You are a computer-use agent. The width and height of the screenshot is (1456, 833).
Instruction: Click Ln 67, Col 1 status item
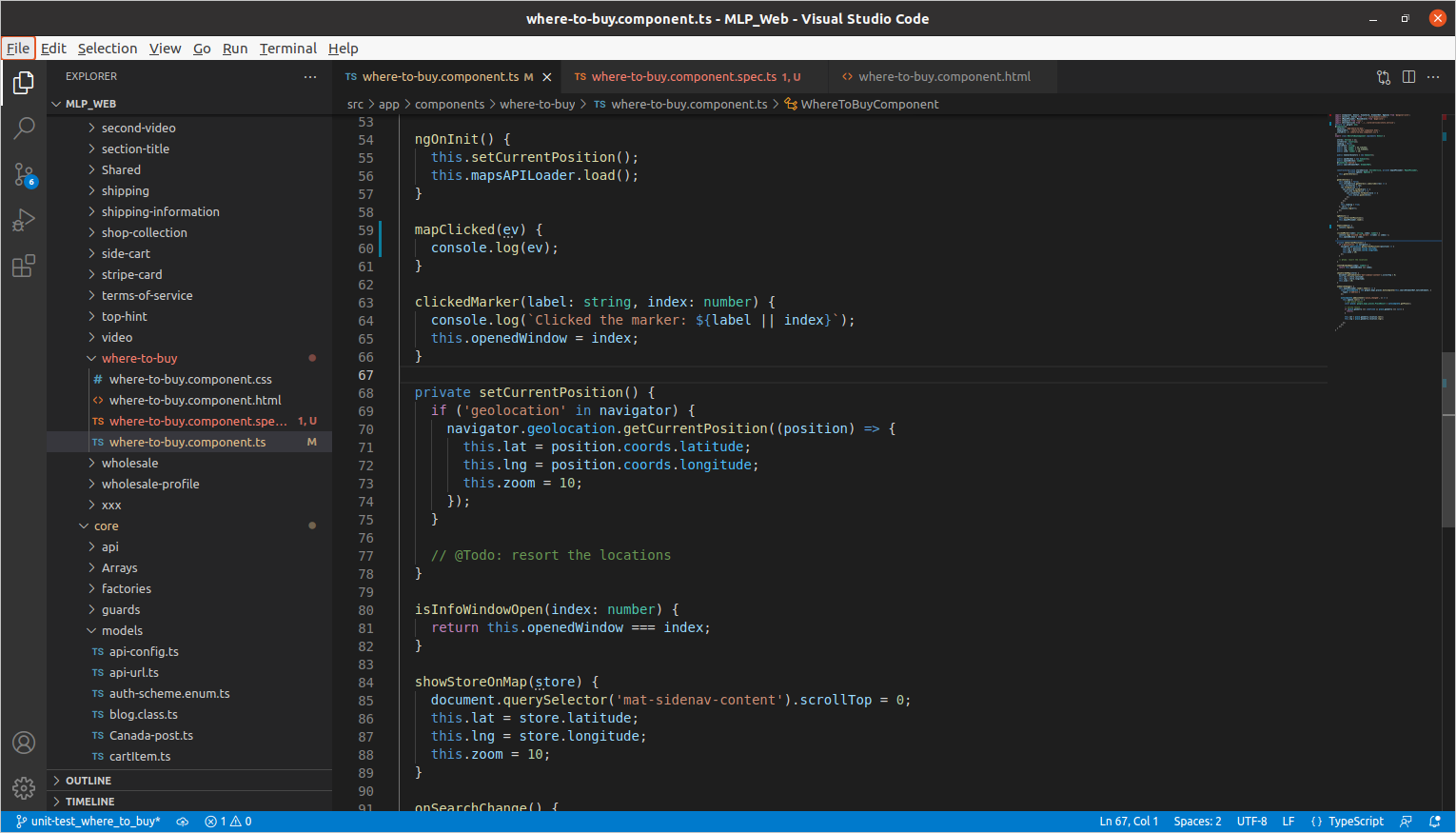pos(1129,822)
